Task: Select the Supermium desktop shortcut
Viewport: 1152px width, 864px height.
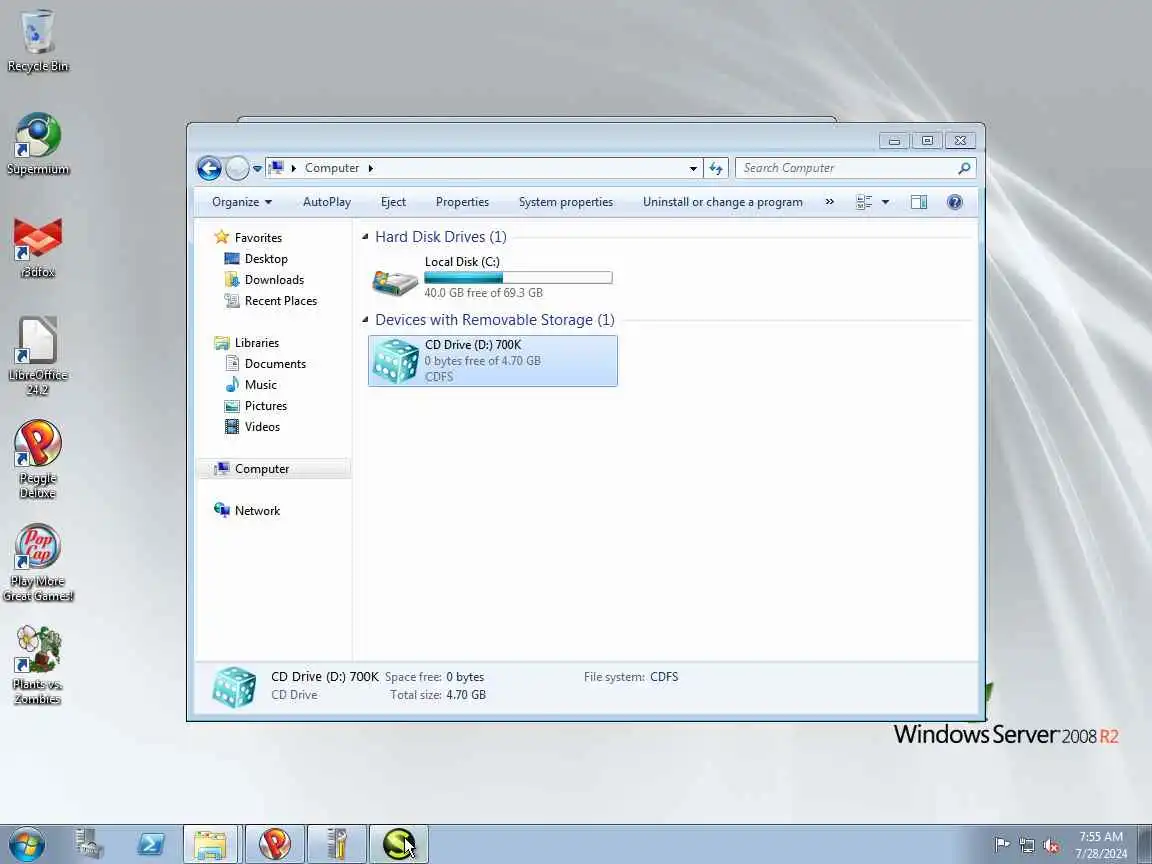Action: click(37, 144)
